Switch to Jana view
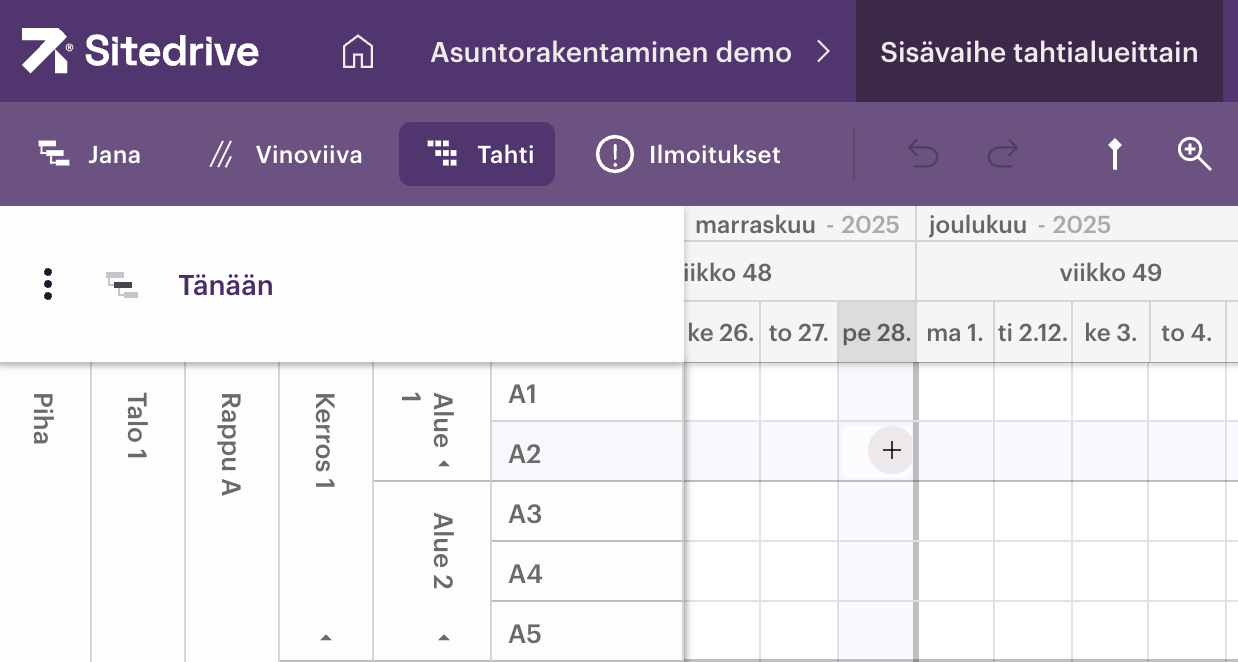Image resolution: width=1238 pixels, height=662 pixels. pos(89,155)
